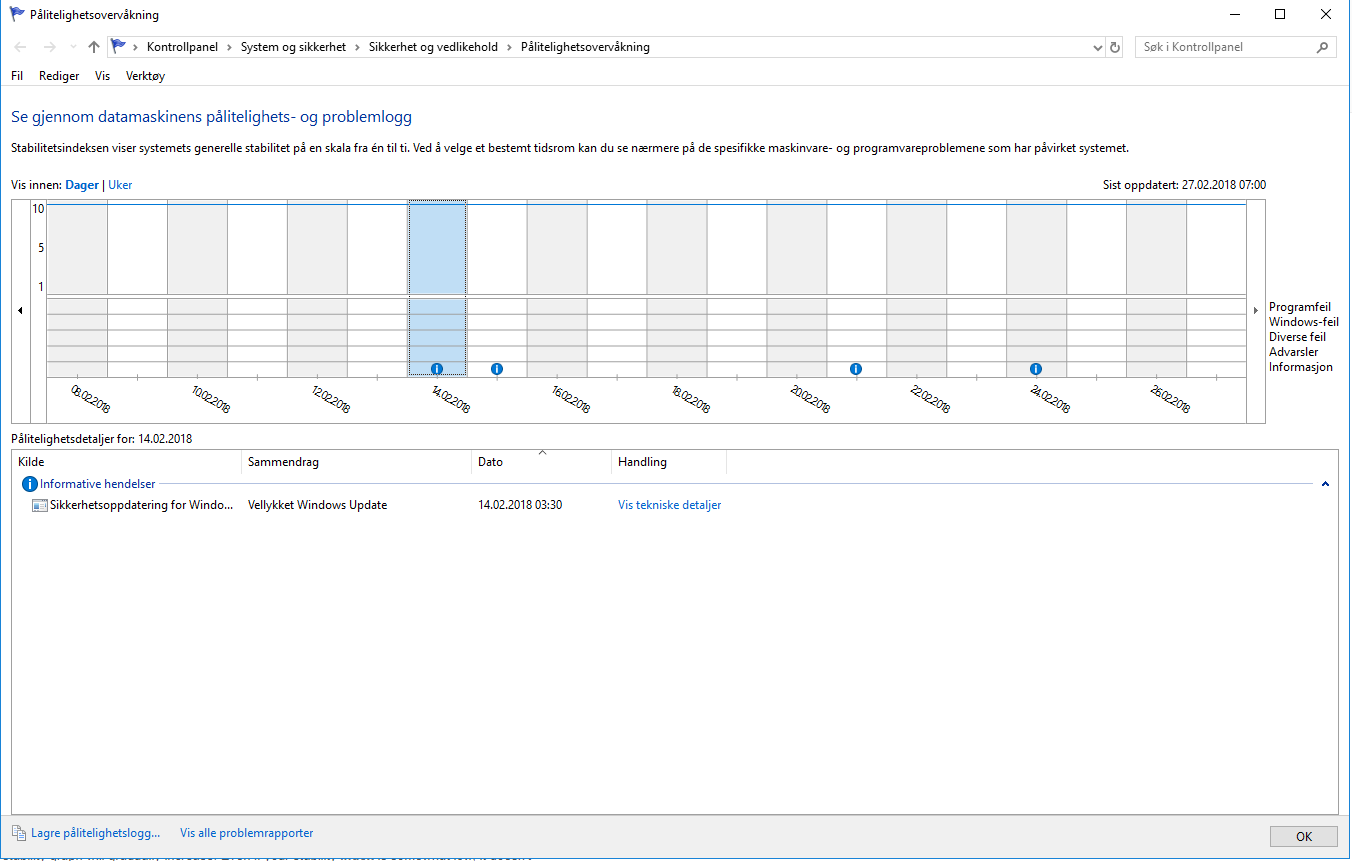Switch view to Dager
1352x861 pixels.
click(82, 185)
